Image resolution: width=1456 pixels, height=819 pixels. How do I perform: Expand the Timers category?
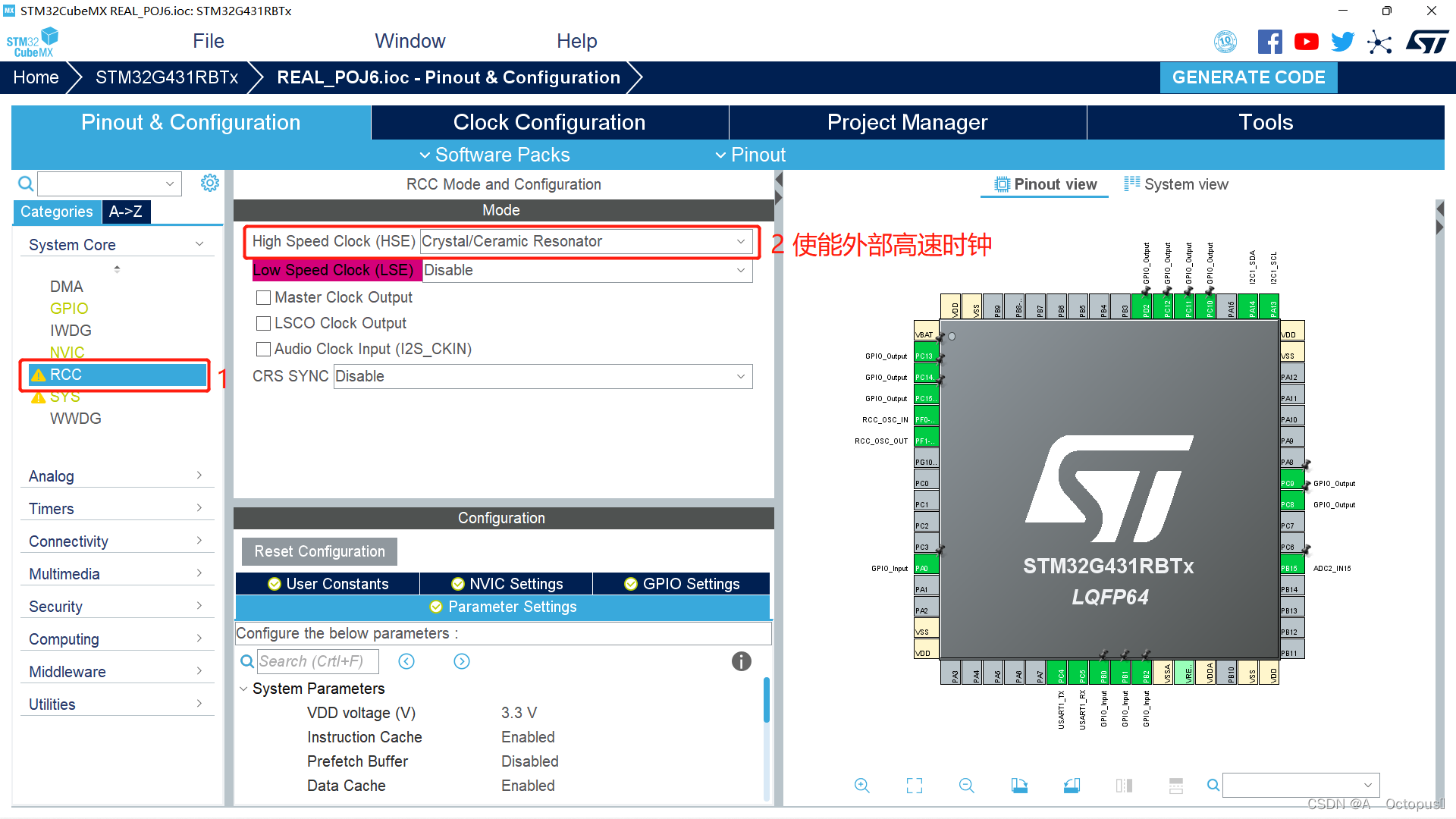click(117, 508)
